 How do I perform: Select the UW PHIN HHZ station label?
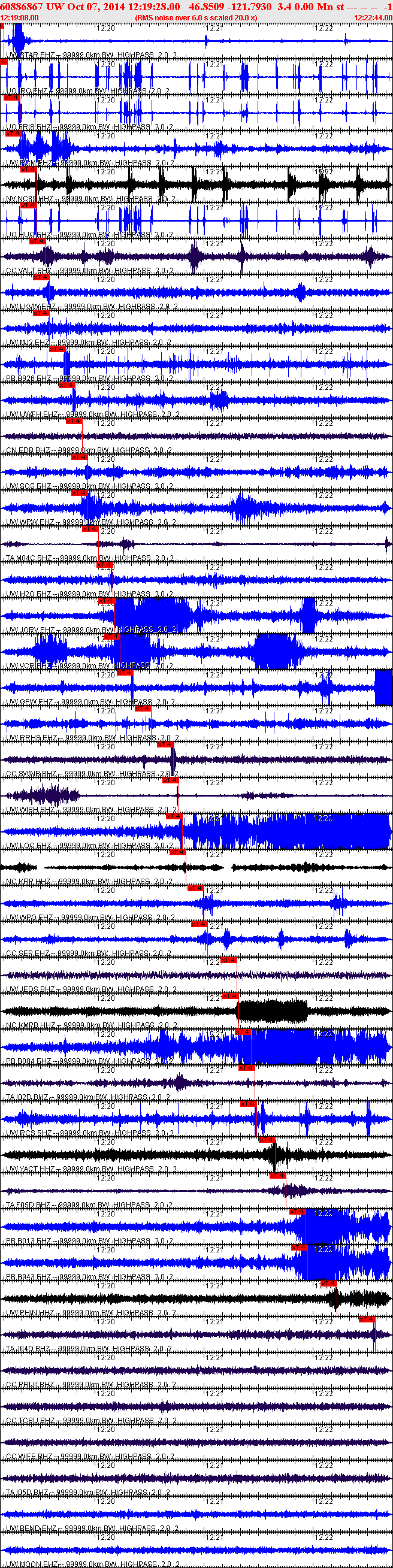coord(92,1312)
